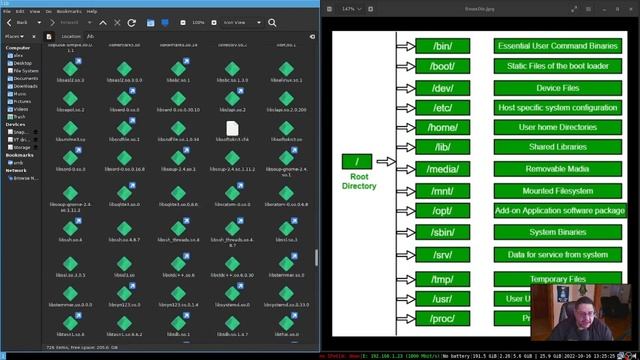Go up to the parent folder
This screenshot has height=360, width=640.
[x=103, y=23]
